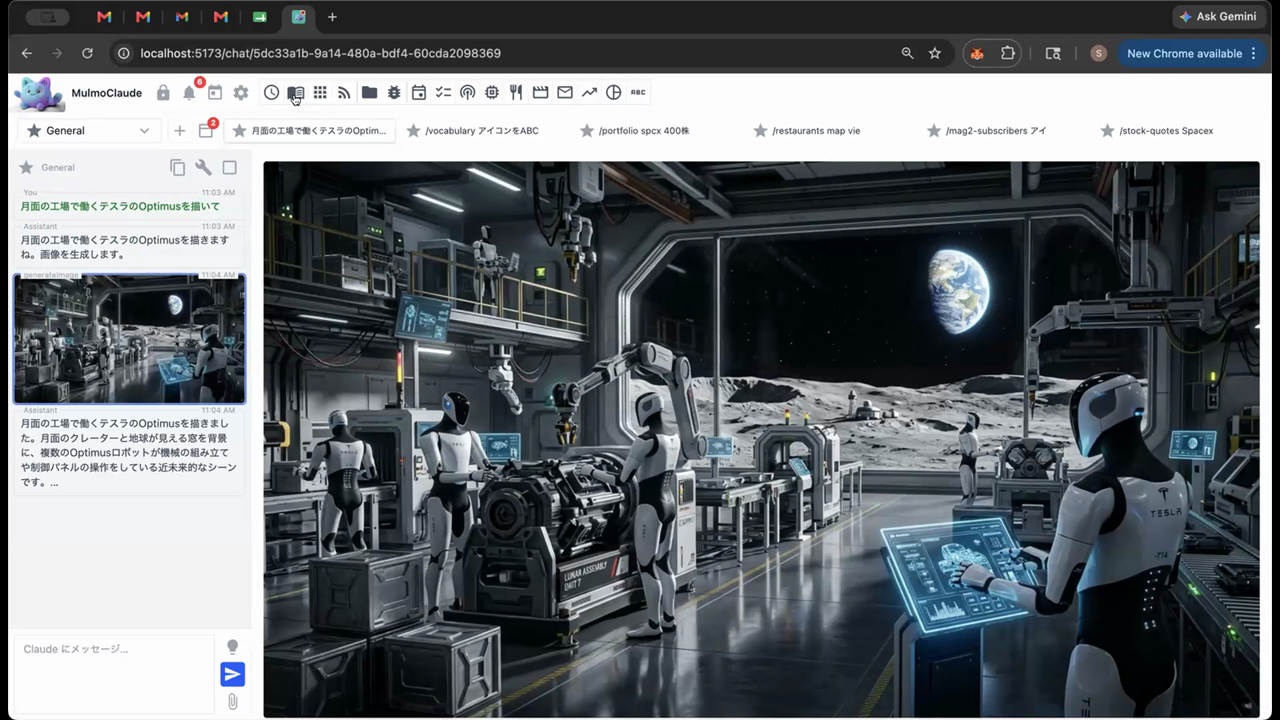Select the 月面の工場で働くテスラのOptim... tab
The width and height of the screenshot is (1280, 720).
click(309, 131)
